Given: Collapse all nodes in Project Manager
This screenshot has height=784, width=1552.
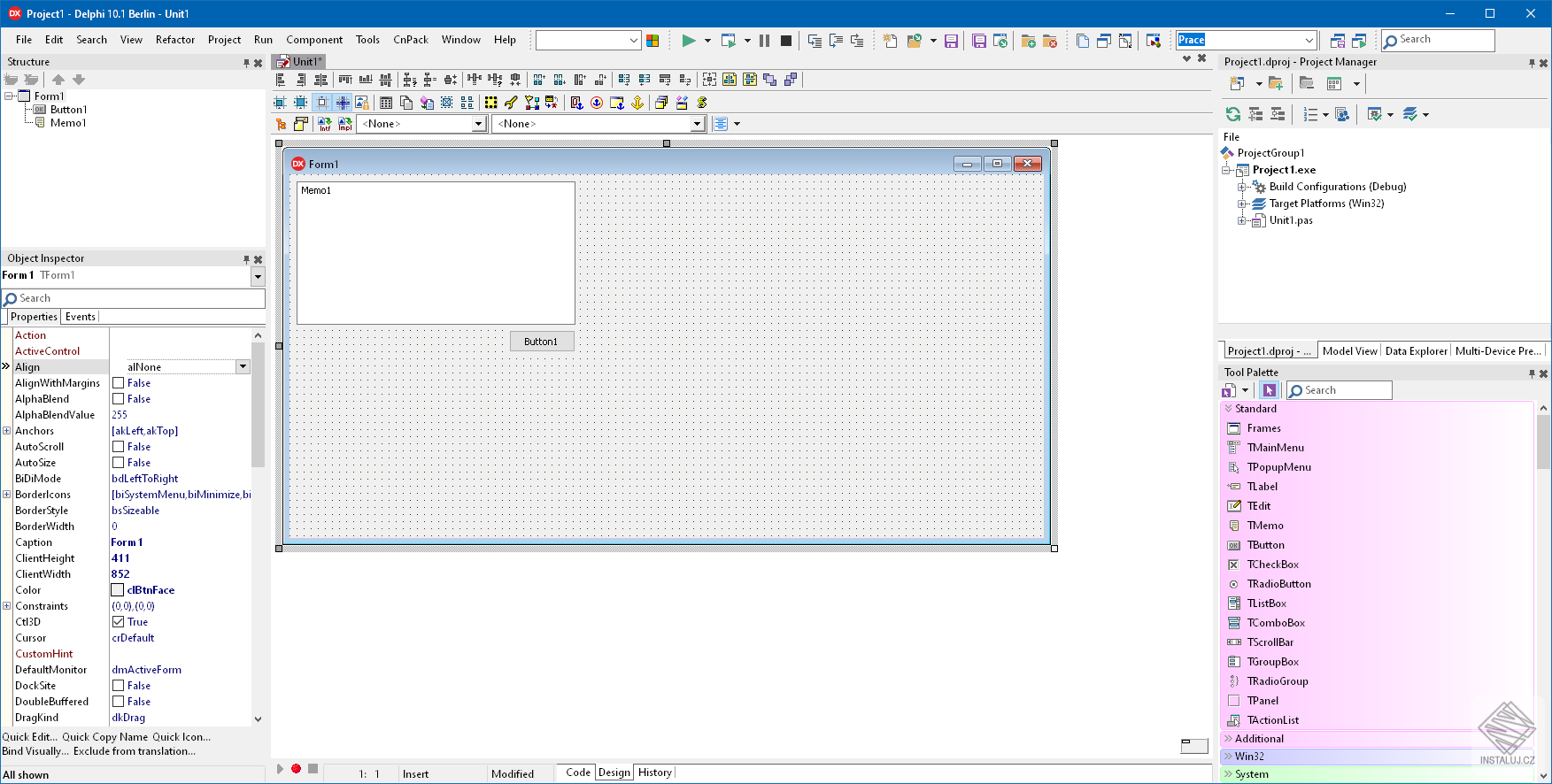Looking at the screenshot, I should point(1278,114).
